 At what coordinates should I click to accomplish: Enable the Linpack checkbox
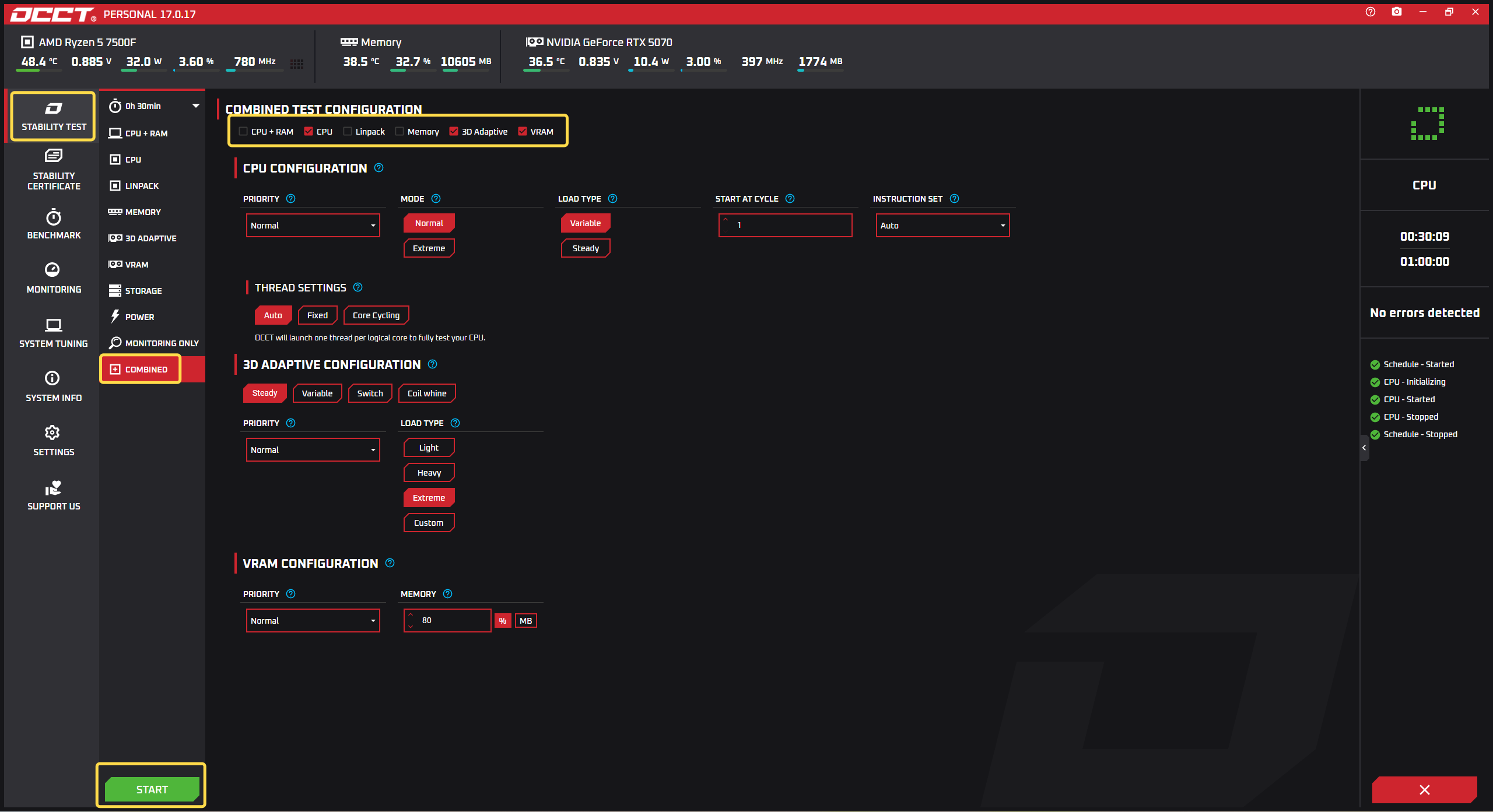coord(348,132)
